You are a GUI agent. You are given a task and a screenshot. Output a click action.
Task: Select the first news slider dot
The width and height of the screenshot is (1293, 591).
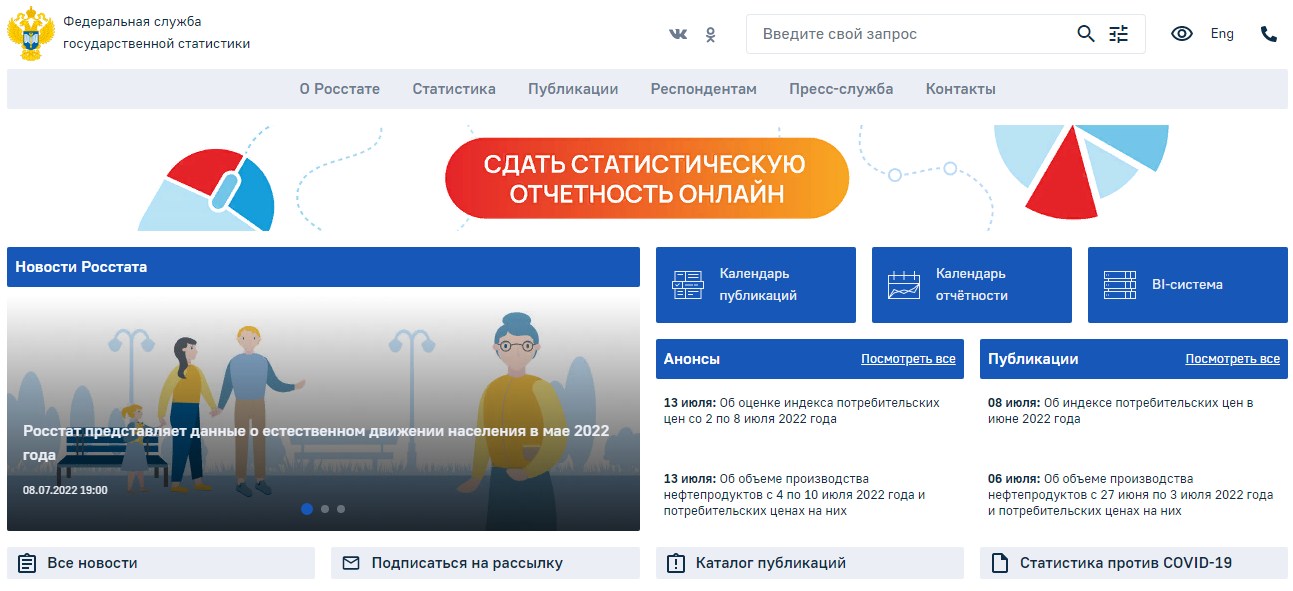307,509
